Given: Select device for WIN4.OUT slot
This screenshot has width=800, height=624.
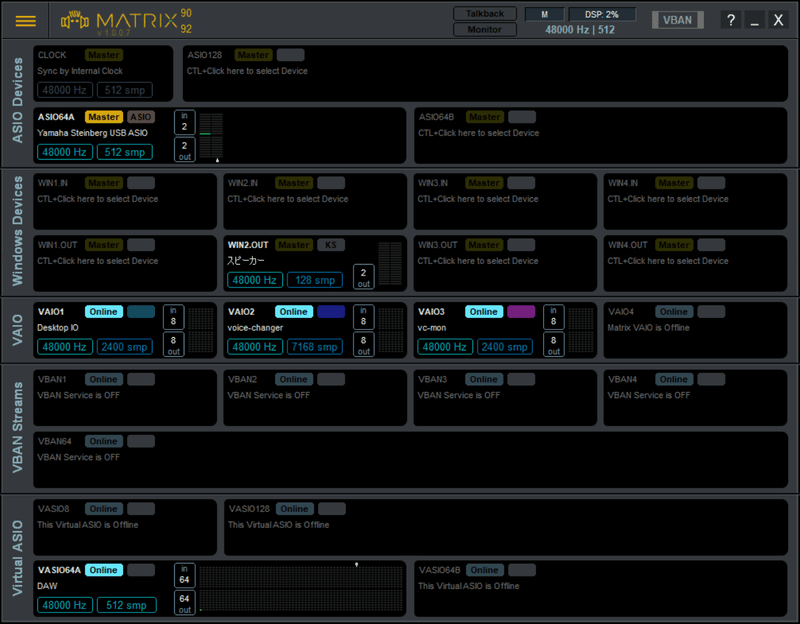Looking at the screenshot, I should (x=668, y=261).
